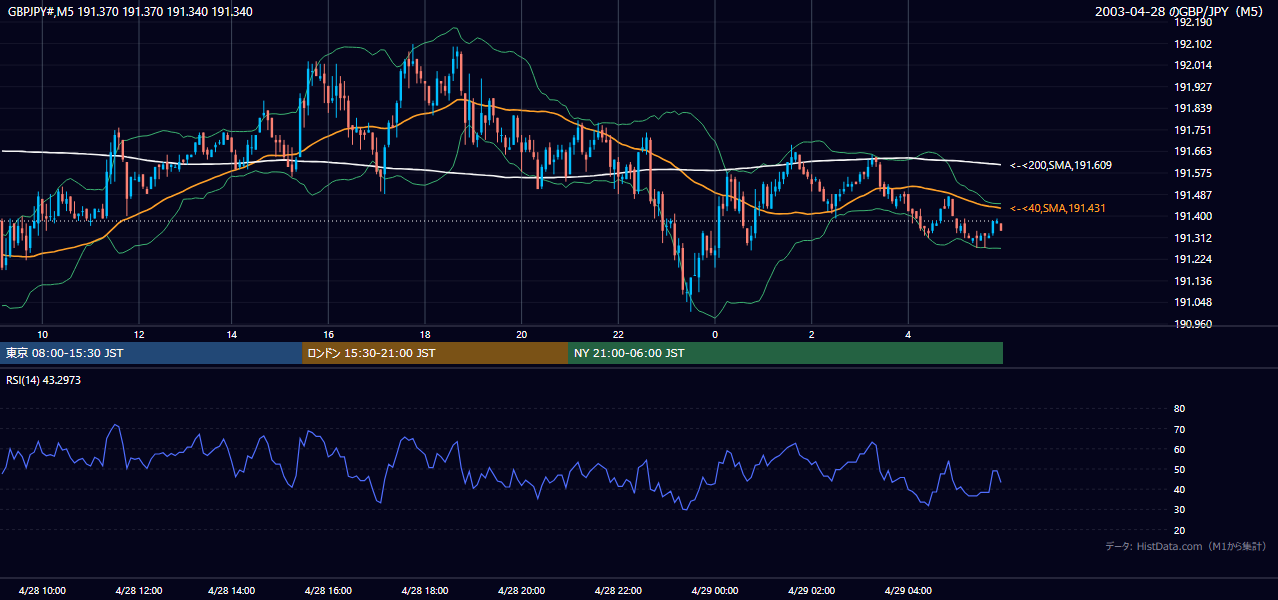Click the RSI(14) 43.2973 indicator label
The height and width of the screenshot is (600, 1278).
click(x=43, y=380)
